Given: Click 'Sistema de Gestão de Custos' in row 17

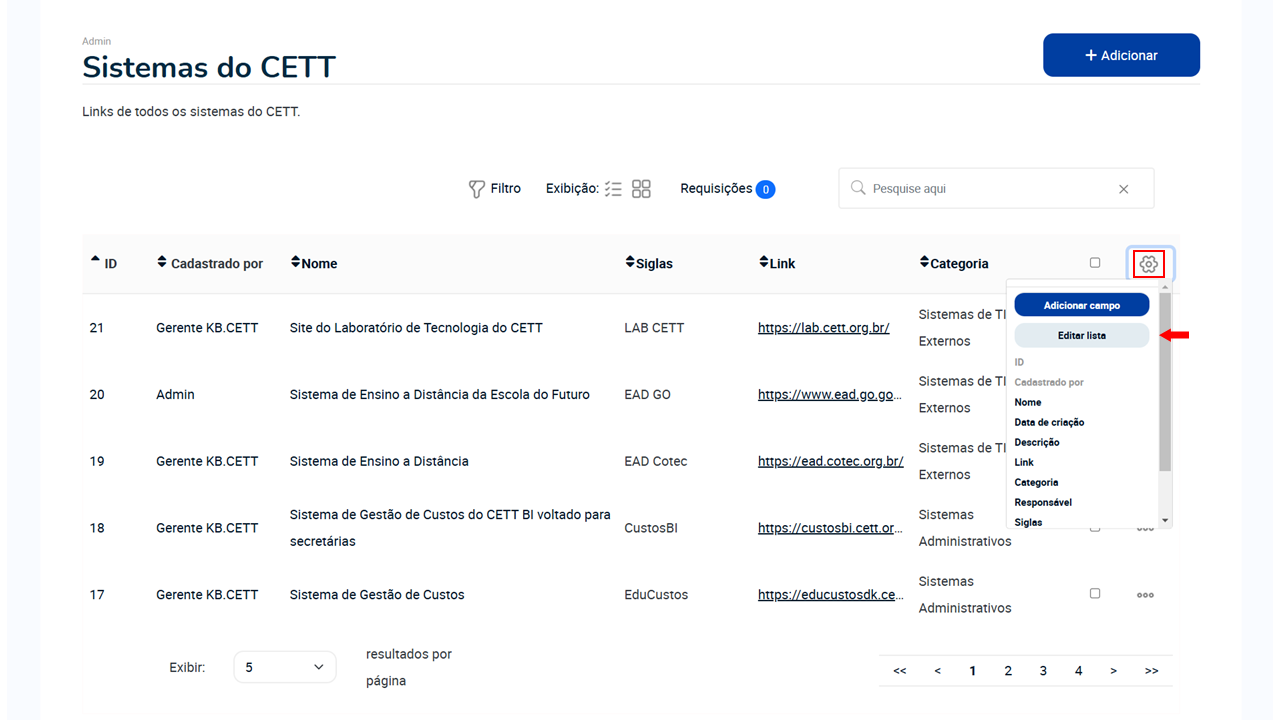Looking at the screenshot, I should 377,595.
